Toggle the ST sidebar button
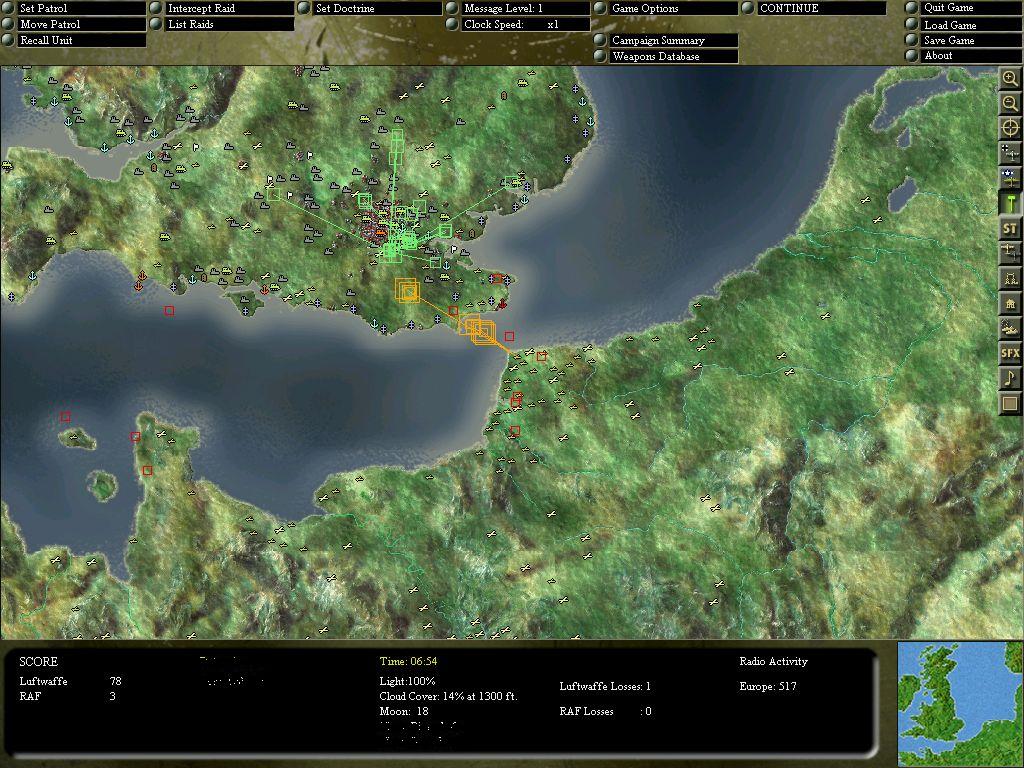The width and height of the screenshot is (1024, 768). pos(1010,228)
